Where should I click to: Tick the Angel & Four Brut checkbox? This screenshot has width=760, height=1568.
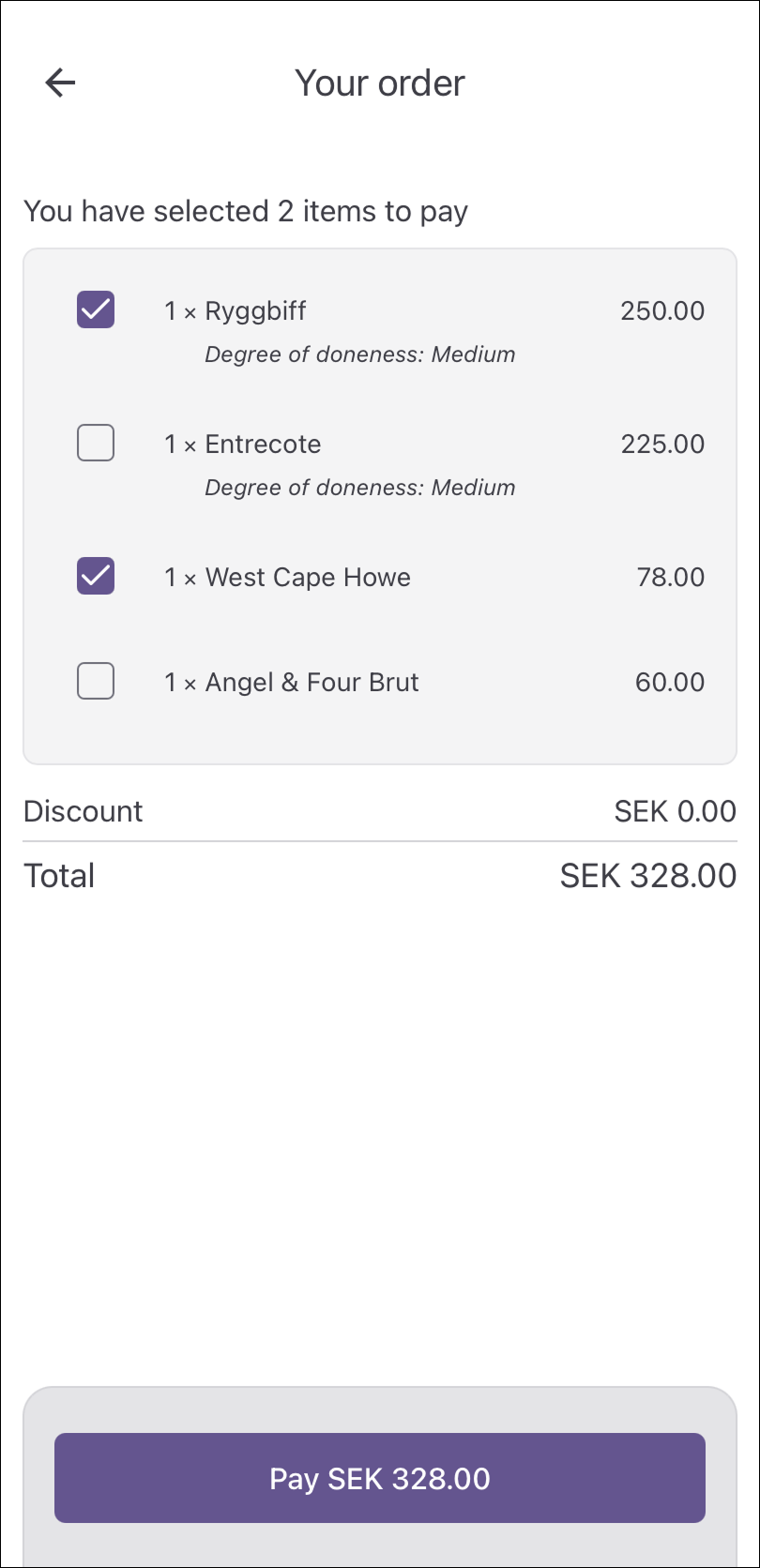coord(96,681)
